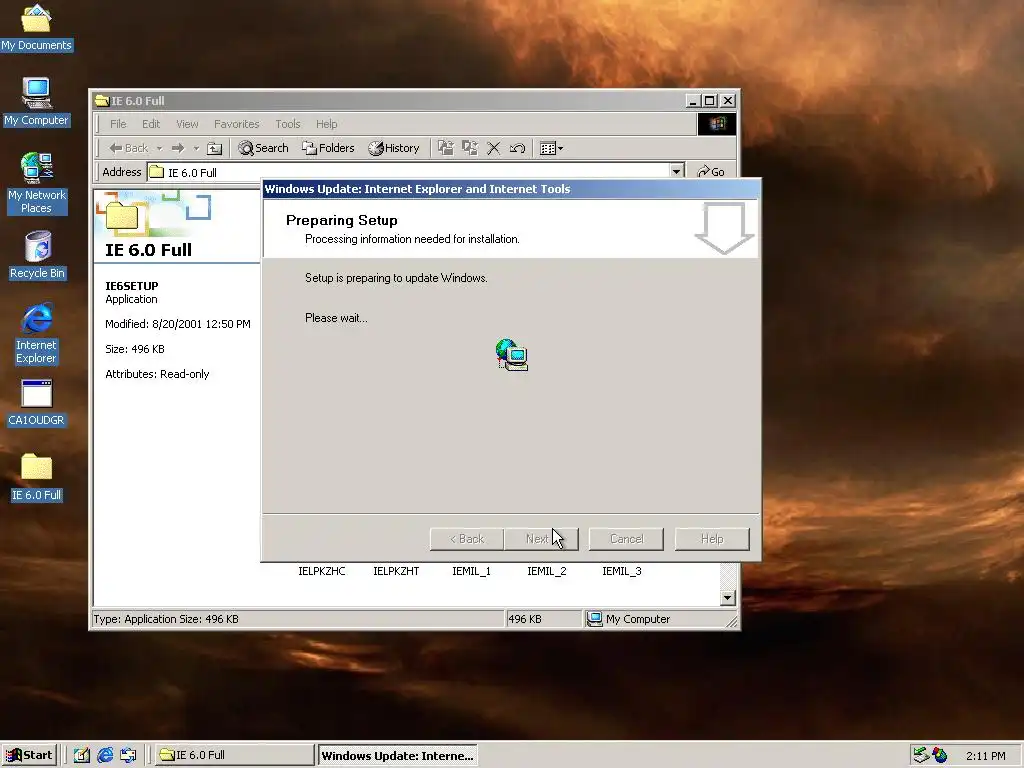The width and height of the screenshot is (1024, 768).
Task: Open the Favorites menu
Action: click(x=236, y=124)
